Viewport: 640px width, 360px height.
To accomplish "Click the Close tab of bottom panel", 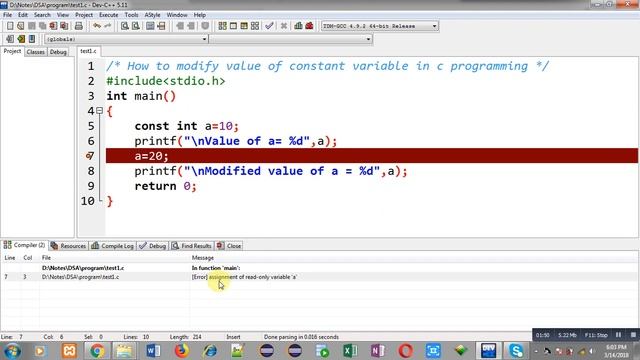I will (x=229, y=246).
